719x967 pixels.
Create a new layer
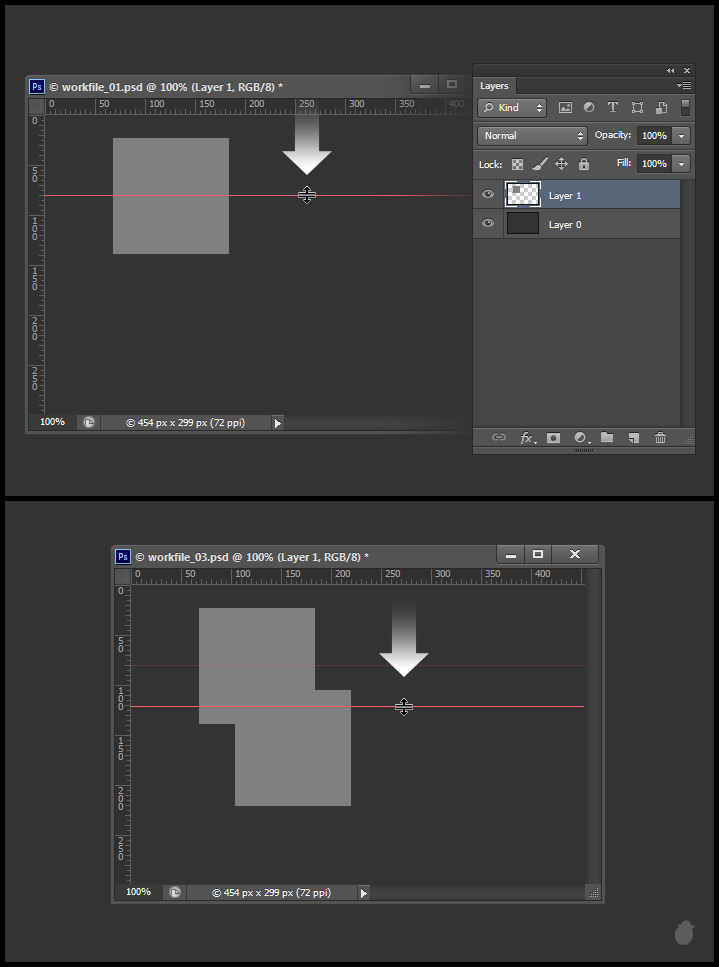click(x=633, y=438)
